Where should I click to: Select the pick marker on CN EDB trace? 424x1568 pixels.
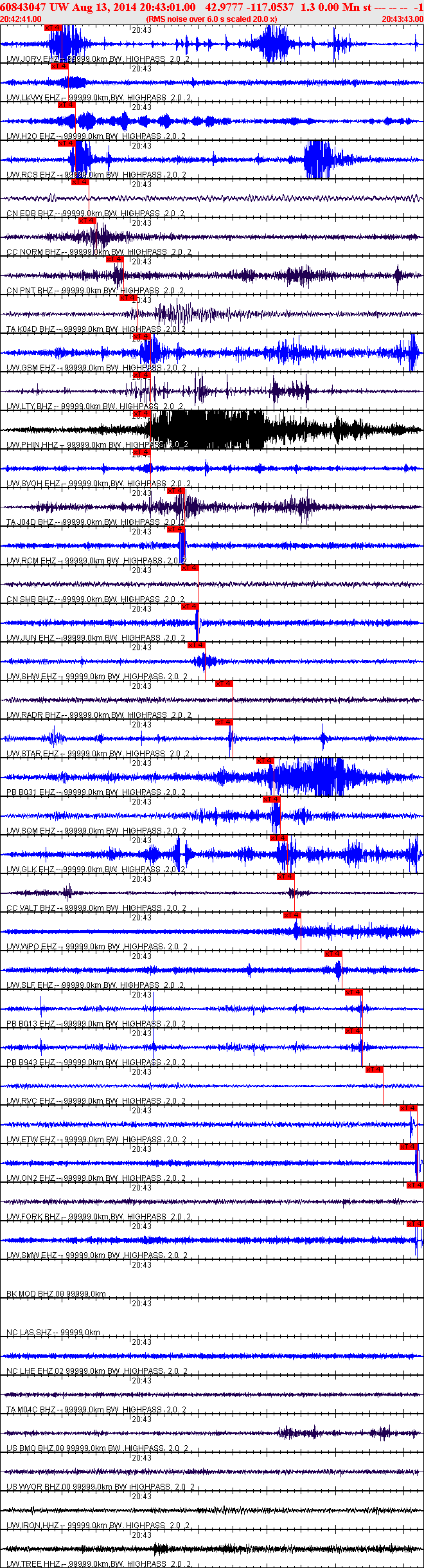tap(80, 182)
